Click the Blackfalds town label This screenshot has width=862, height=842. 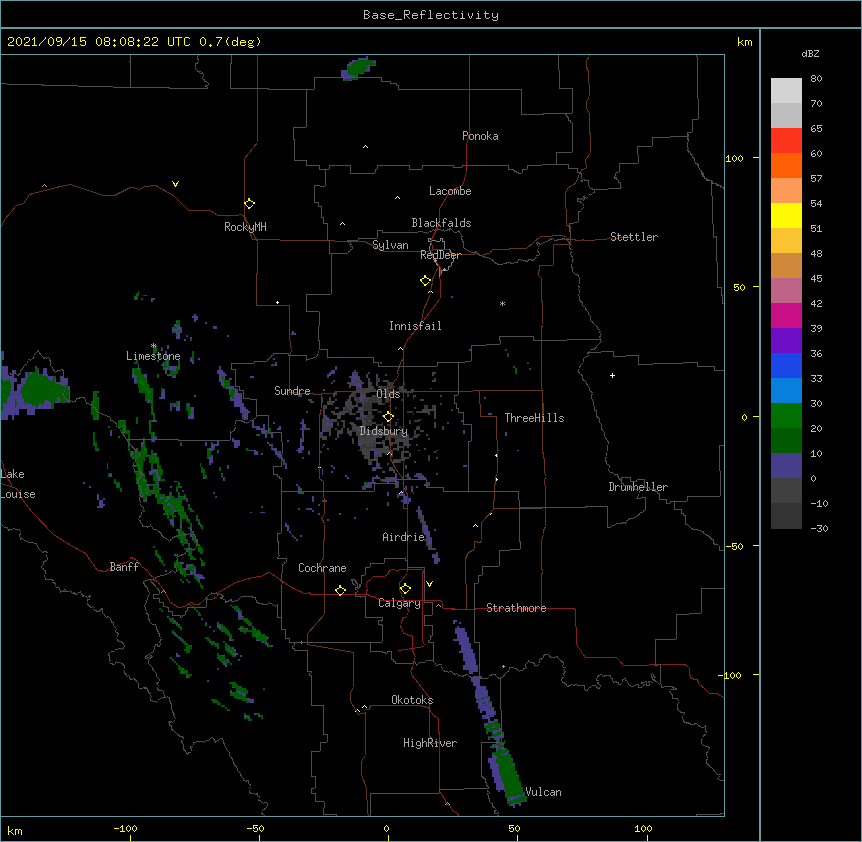(x=441, y=223)
